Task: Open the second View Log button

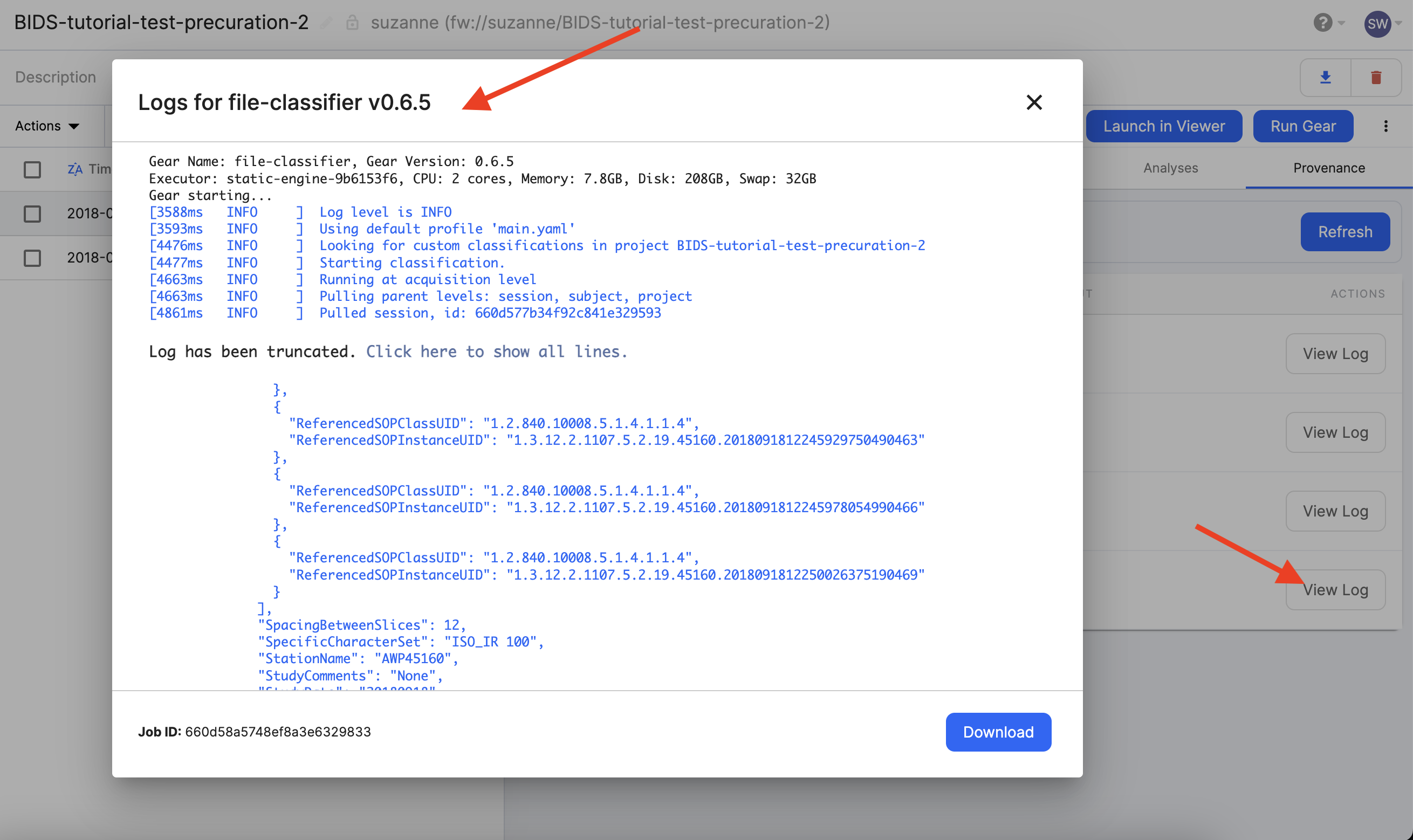Action: [x=1335, y=432]
